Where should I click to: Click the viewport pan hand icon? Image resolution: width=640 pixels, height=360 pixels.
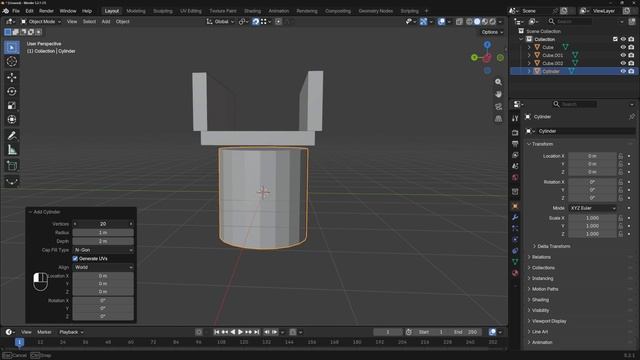[x=498, y=94]
